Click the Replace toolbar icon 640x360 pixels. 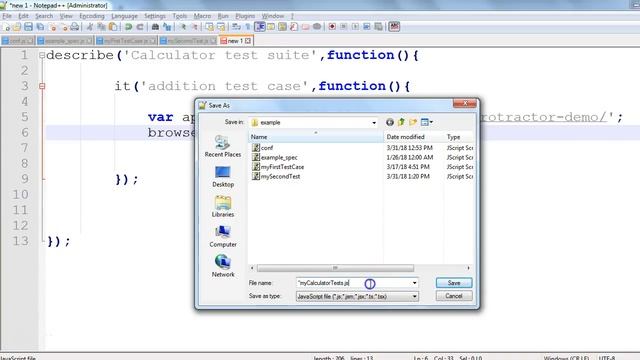167,27
